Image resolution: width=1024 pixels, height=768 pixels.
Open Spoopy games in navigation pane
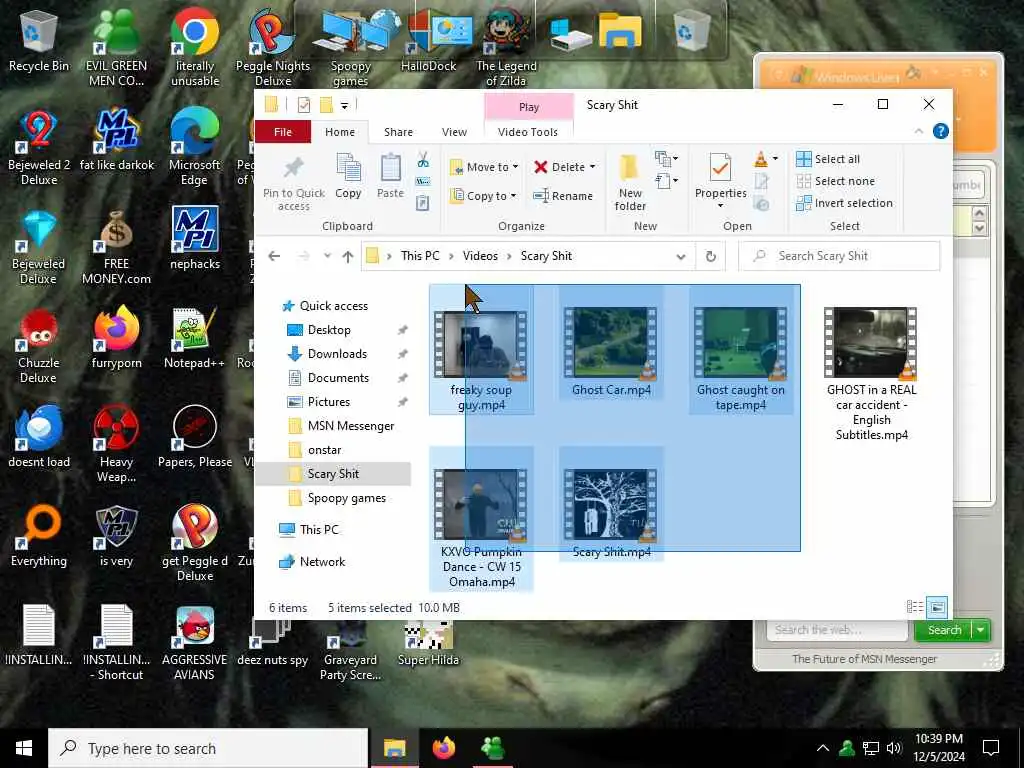click(346, 498)
